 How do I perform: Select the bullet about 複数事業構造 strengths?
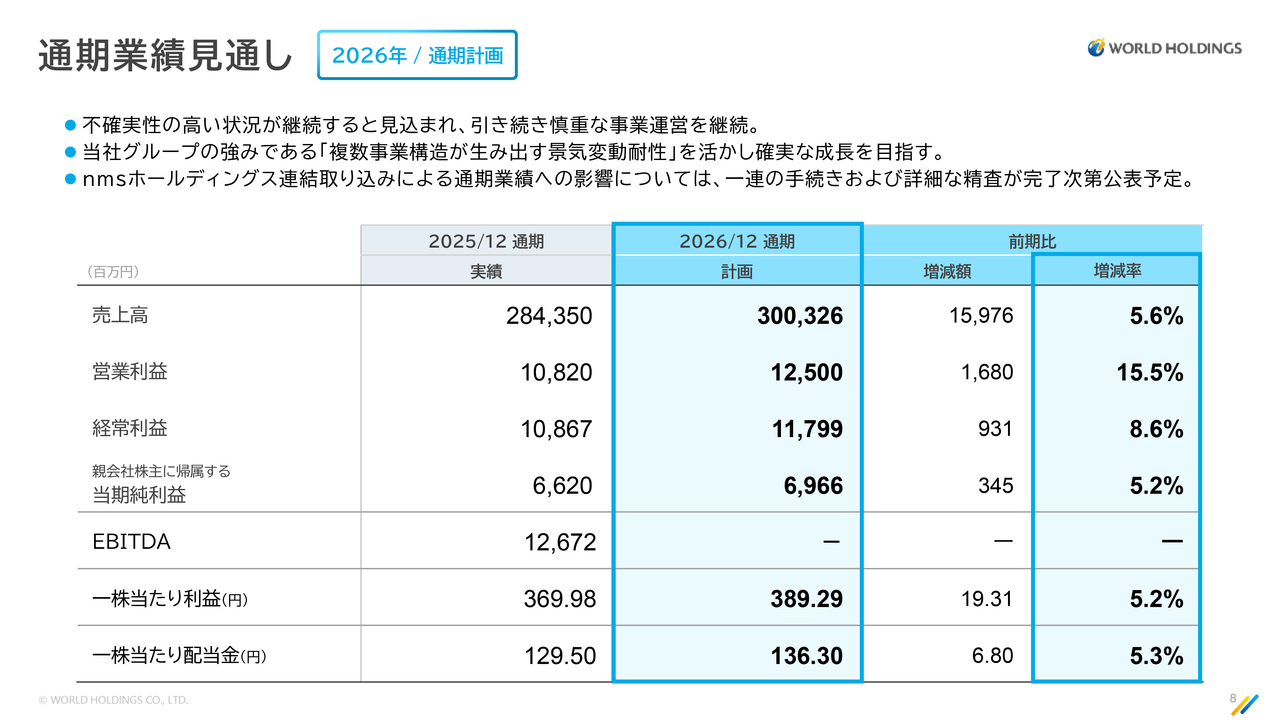504,153
